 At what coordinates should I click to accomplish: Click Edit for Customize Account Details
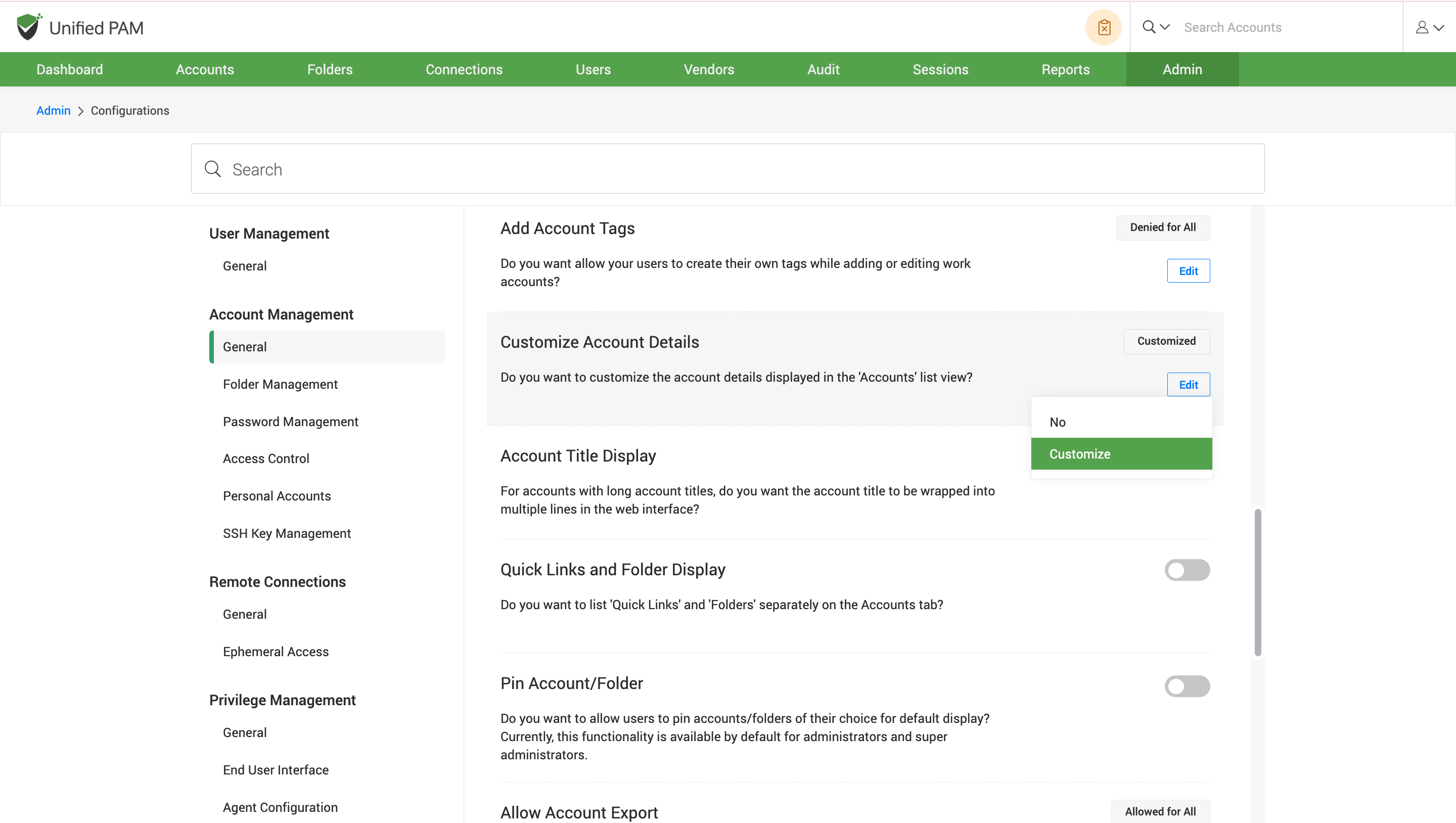coord(1188,384)
